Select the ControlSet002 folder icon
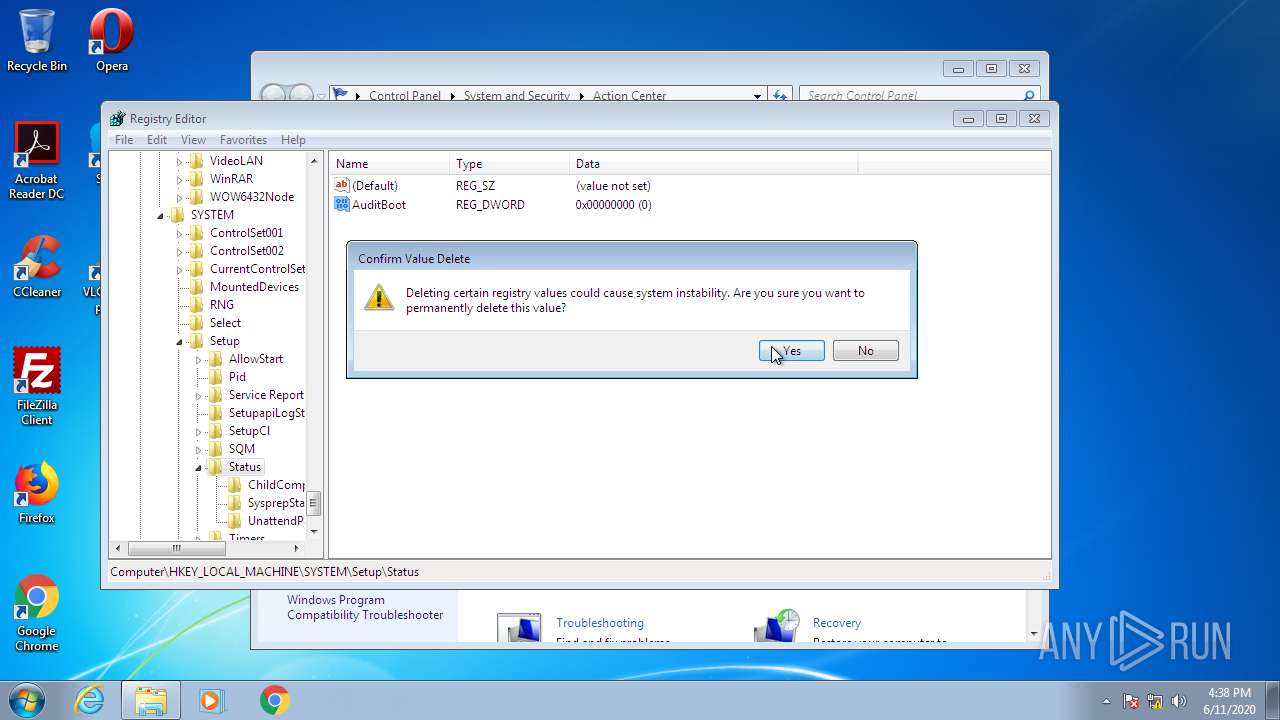Image resolution: width=1280 pixels, height=720 pixels. tap(196, 251)
